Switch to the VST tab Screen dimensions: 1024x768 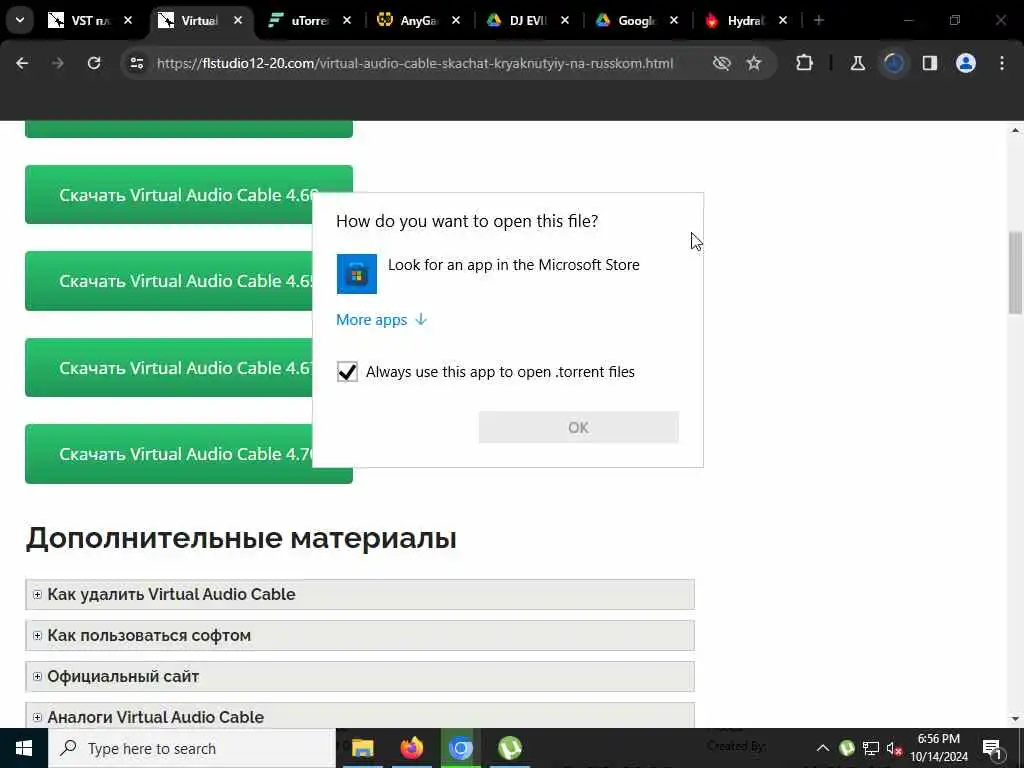[90, 20]
